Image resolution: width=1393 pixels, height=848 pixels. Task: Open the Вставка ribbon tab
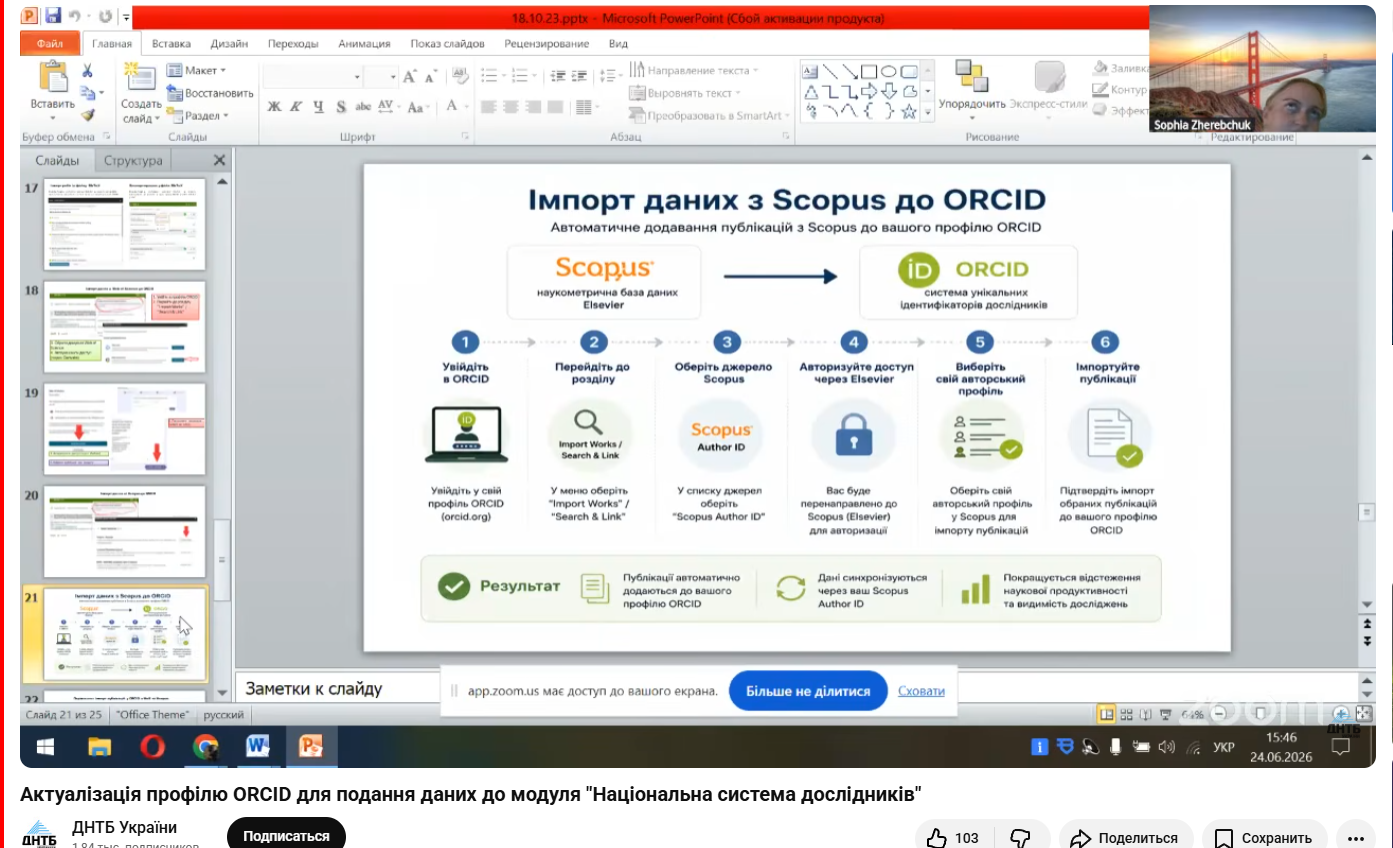point(172,44)
